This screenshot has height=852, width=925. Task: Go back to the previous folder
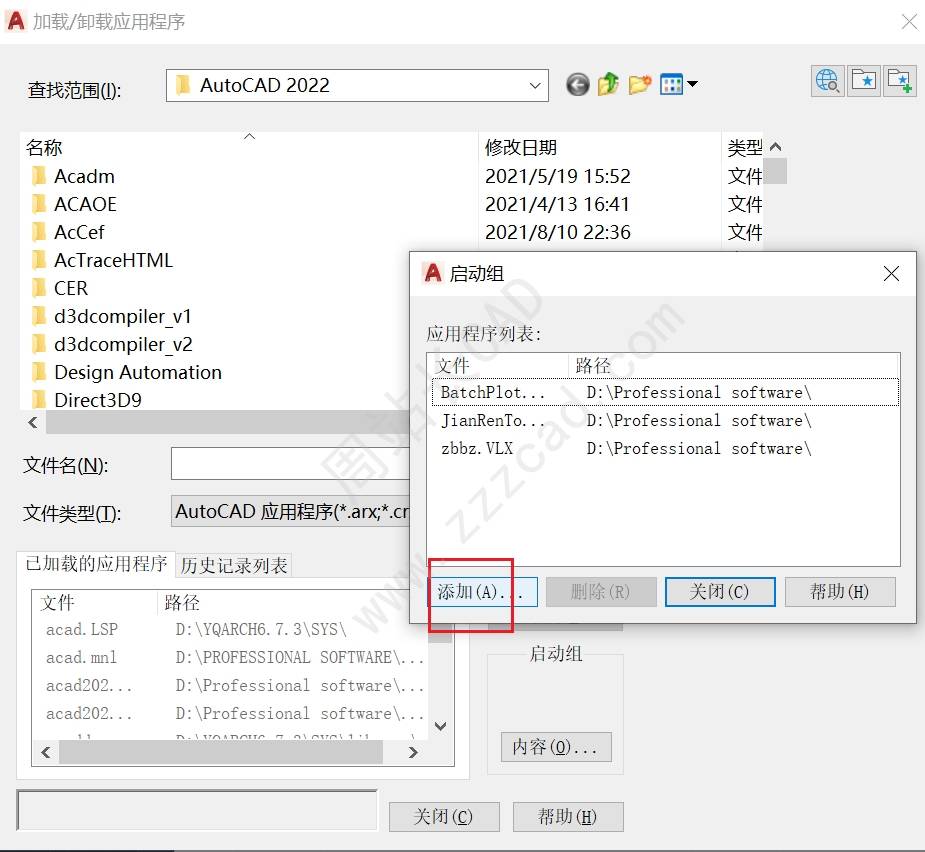[578, 84]
